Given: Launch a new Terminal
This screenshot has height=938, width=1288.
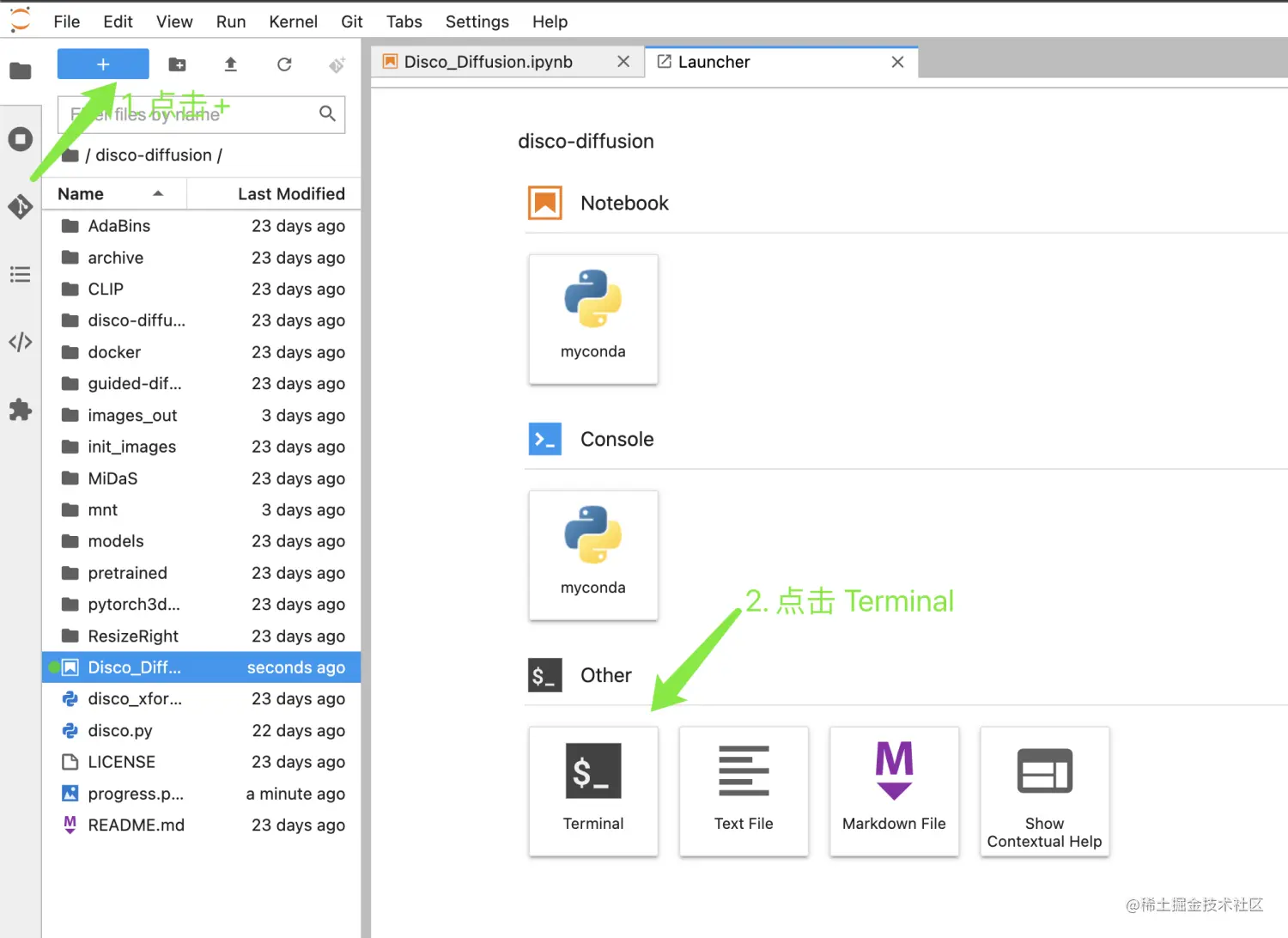Looking at the screenshot, I should [593, 791].
